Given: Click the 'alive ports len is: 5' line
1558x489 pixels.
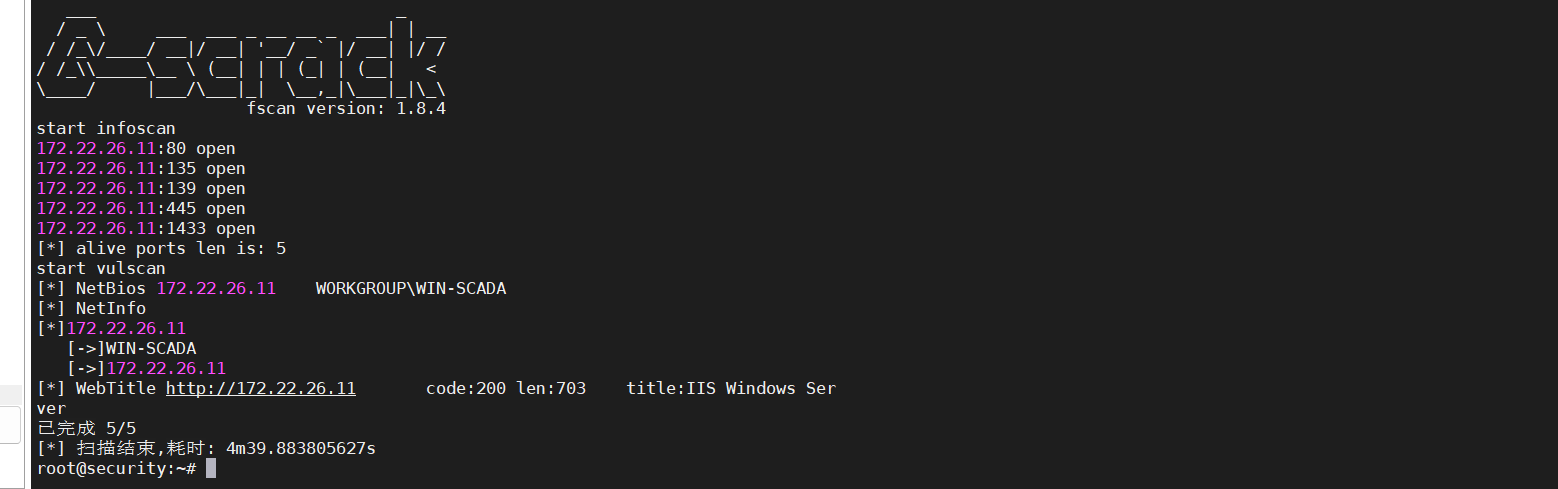Looking at the screenshot, I should [x=160, y=248].
